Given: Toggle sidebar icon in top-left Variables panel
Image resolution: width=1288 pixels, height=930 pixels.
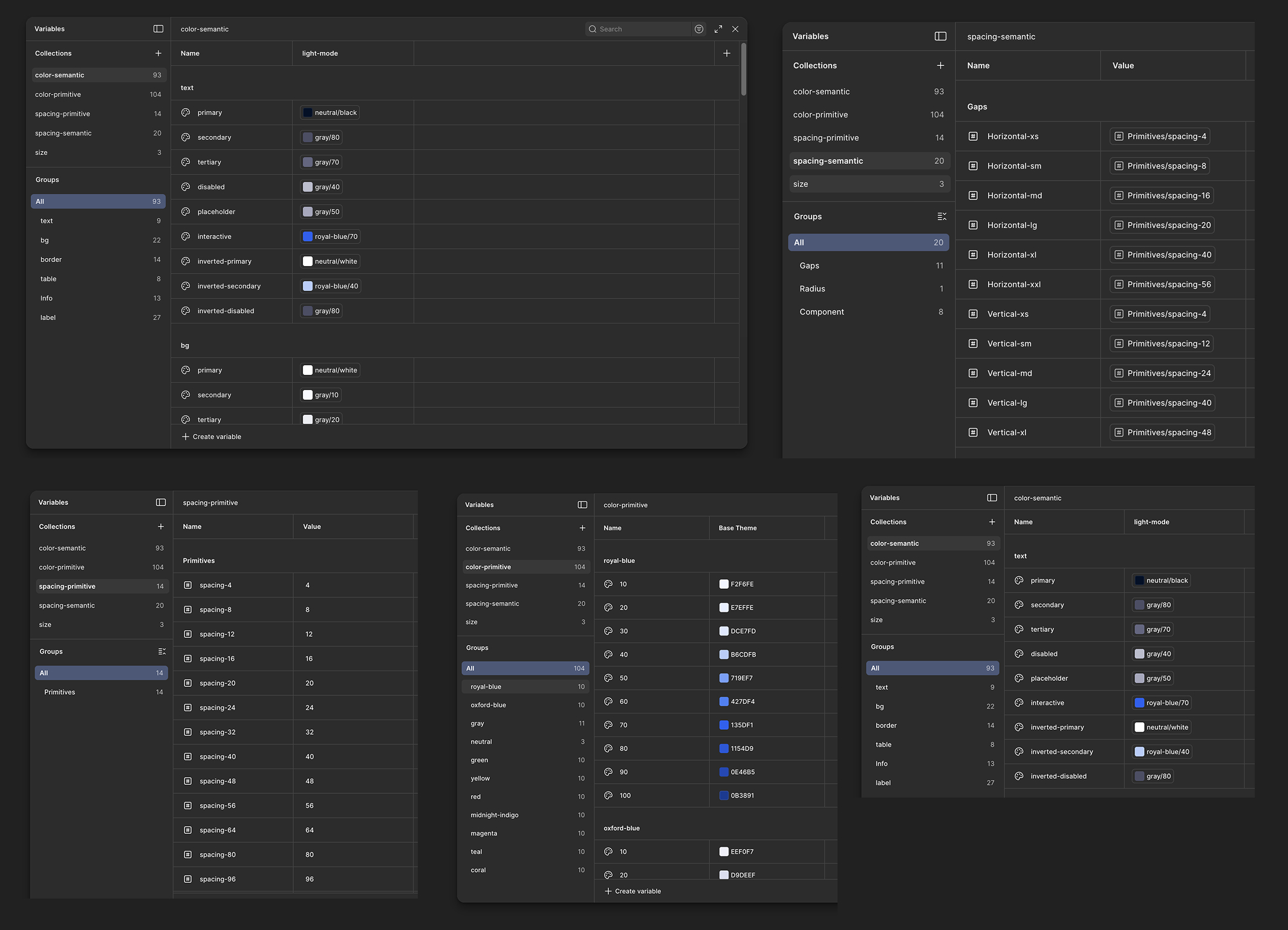Looking at the screenshot, I should tap(158, 29).
